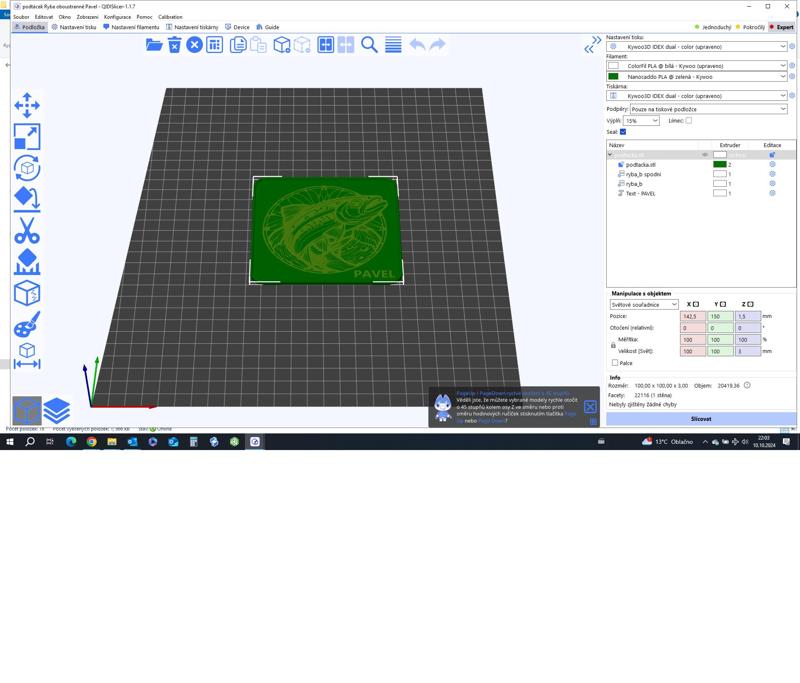This screenshot has width=800, height=683.
Task: Open search with magnifier icon
Action: (x=369, y=45)
